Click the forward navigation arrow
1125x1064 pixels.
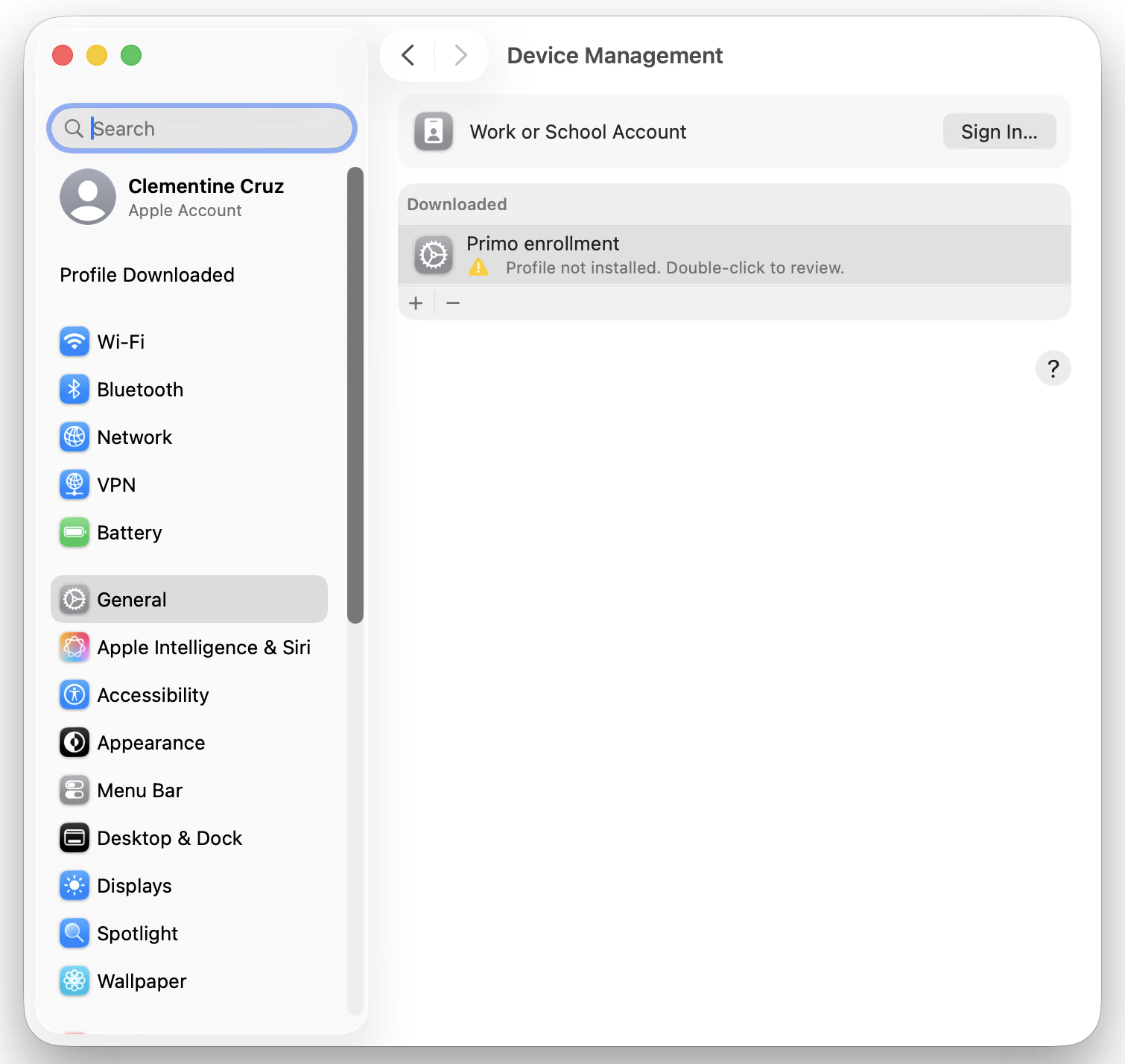pyautogui.click(x=460, y=55)
